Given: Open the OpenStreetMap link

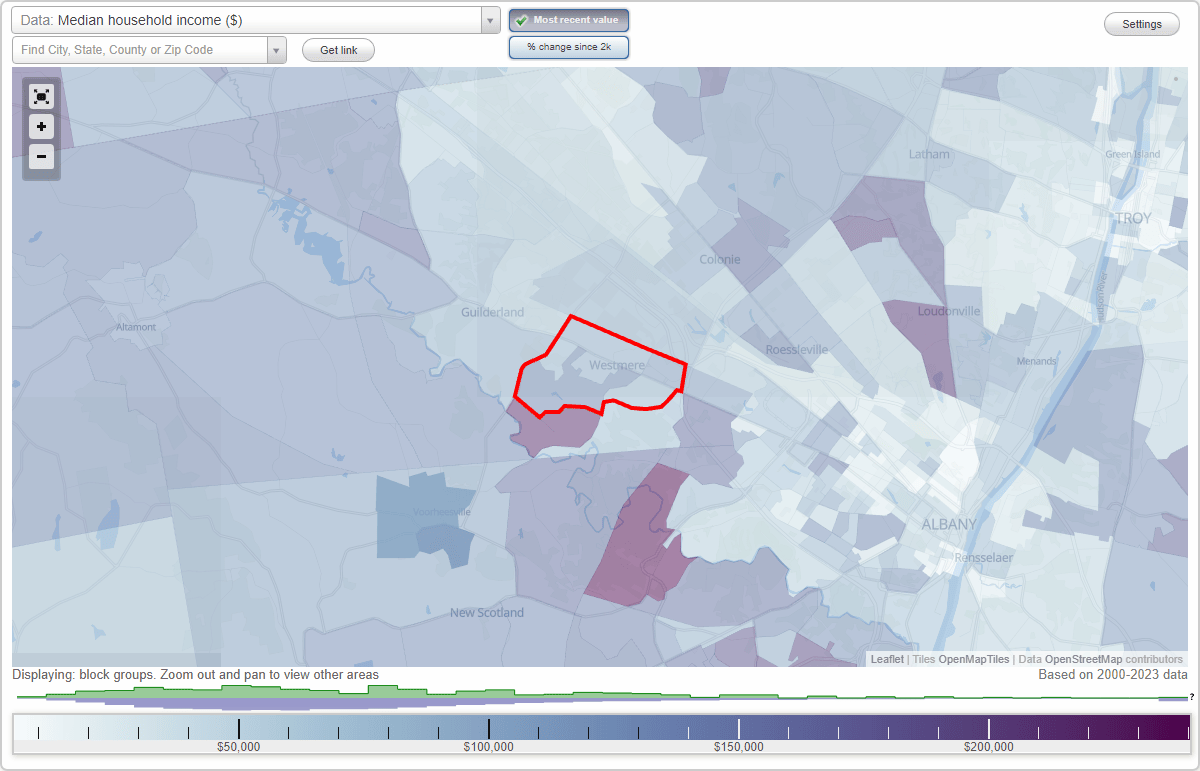Looking at the screenshot, I should pyautogui.click(x=1083, y=659).
